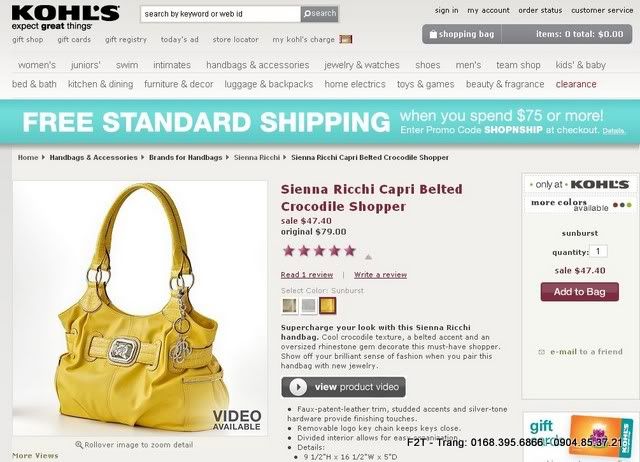640x462 pixels.
Task: Select the sunburst yellow color swatch
Action: [327, 306]
